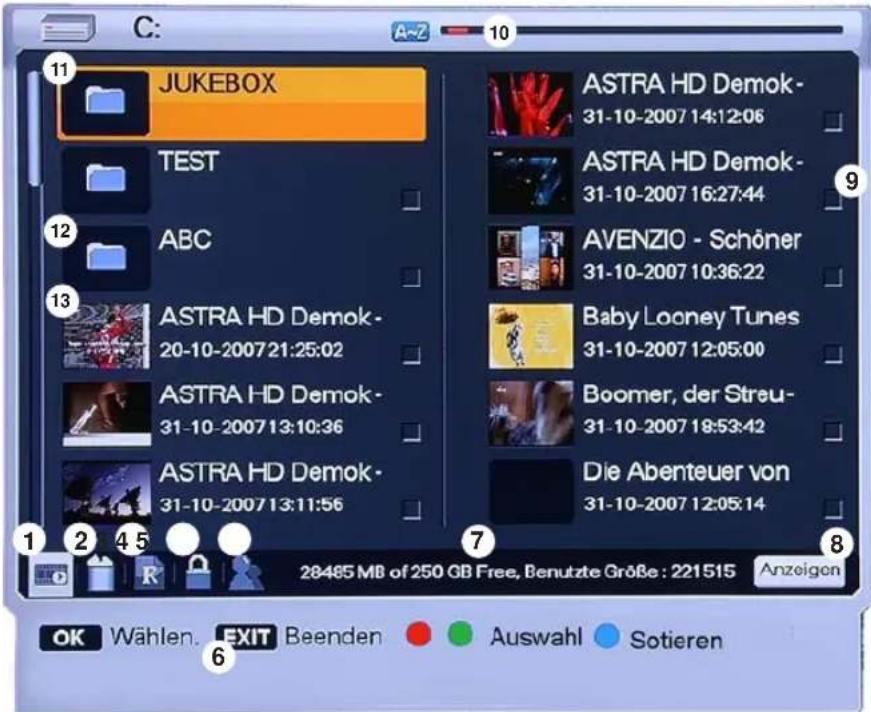
Task: Click the rename R icon
Action: [149, 574]
